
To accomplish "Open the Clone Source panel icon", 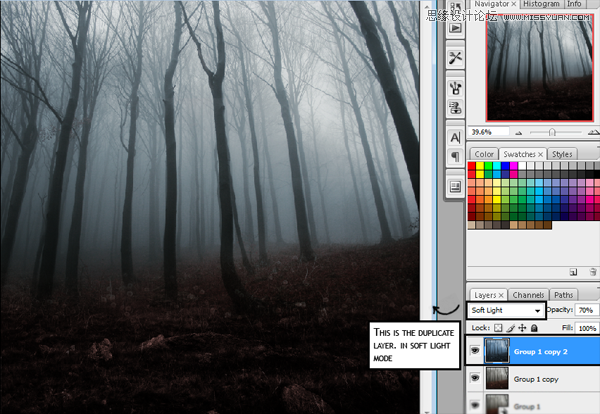I will point(455,108).
